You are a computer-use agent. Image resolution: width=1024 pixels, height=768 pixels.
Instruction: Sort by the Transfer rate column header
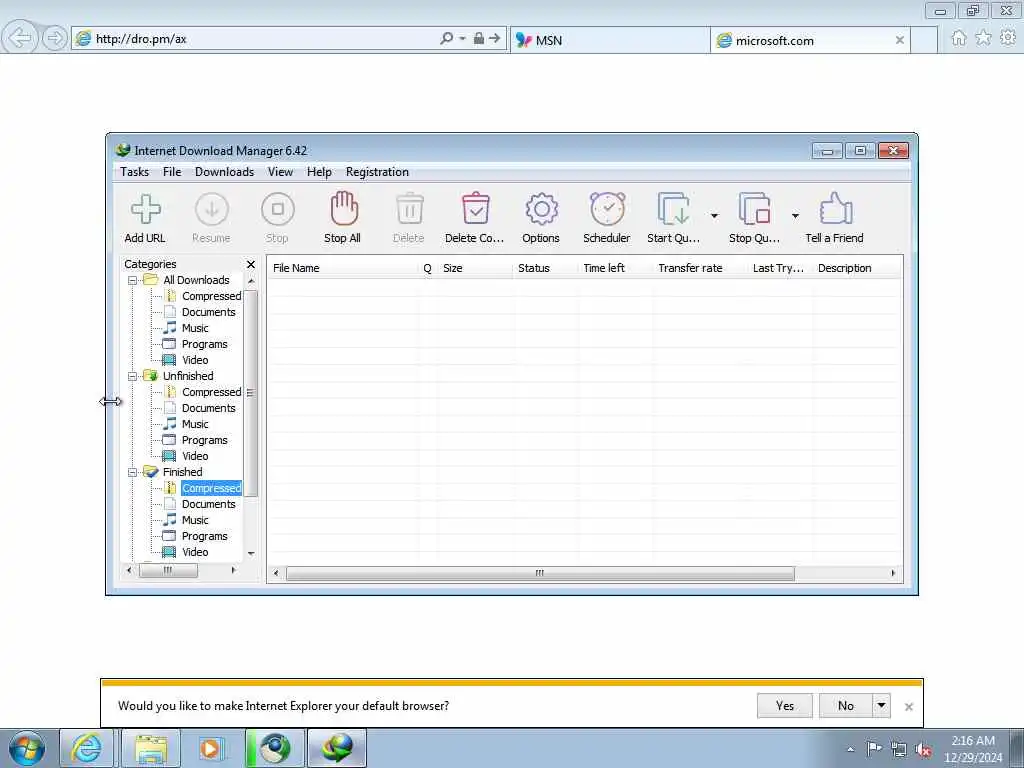pyautogui.click(x=700, y=268)
